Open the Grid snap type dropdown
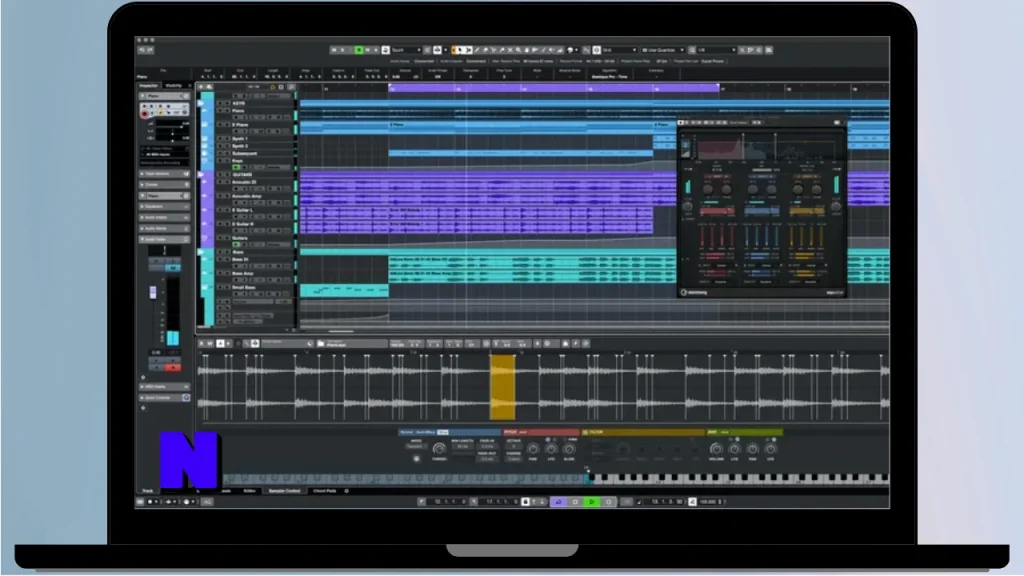The height and width of the screenshot is (576, 1024). pos(619,50)
